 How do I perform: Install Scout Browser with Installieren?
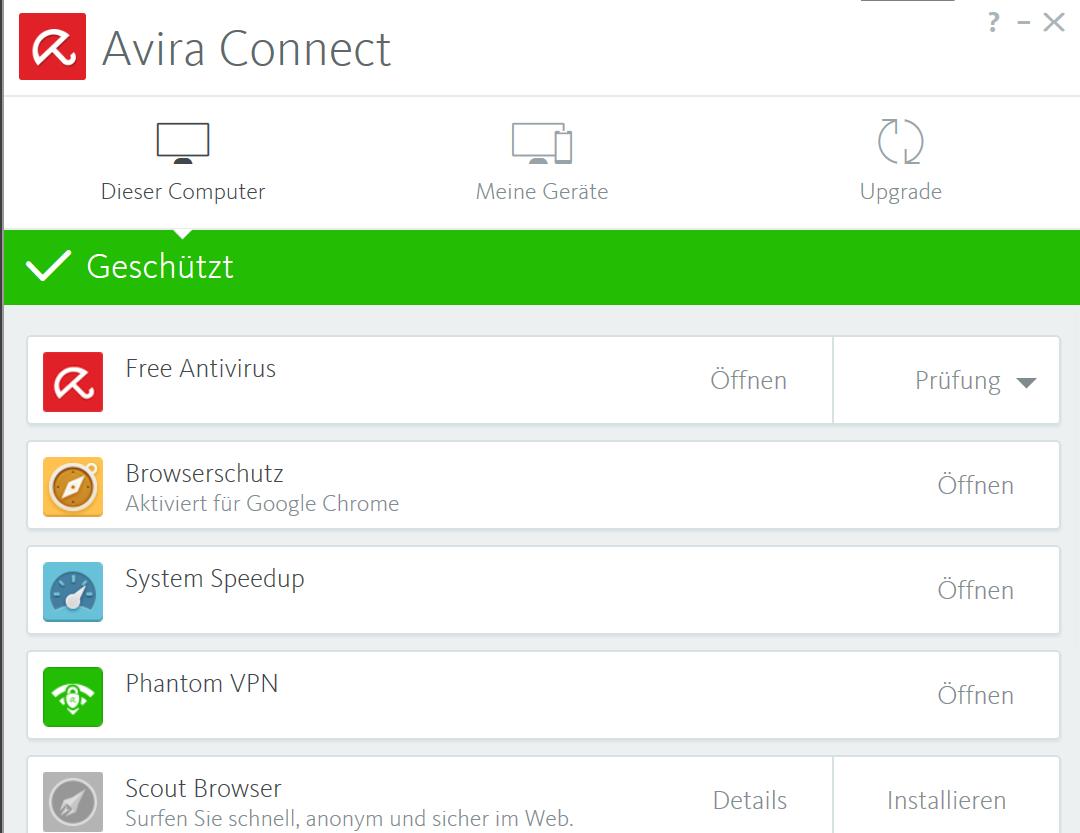tap(946, 801)
